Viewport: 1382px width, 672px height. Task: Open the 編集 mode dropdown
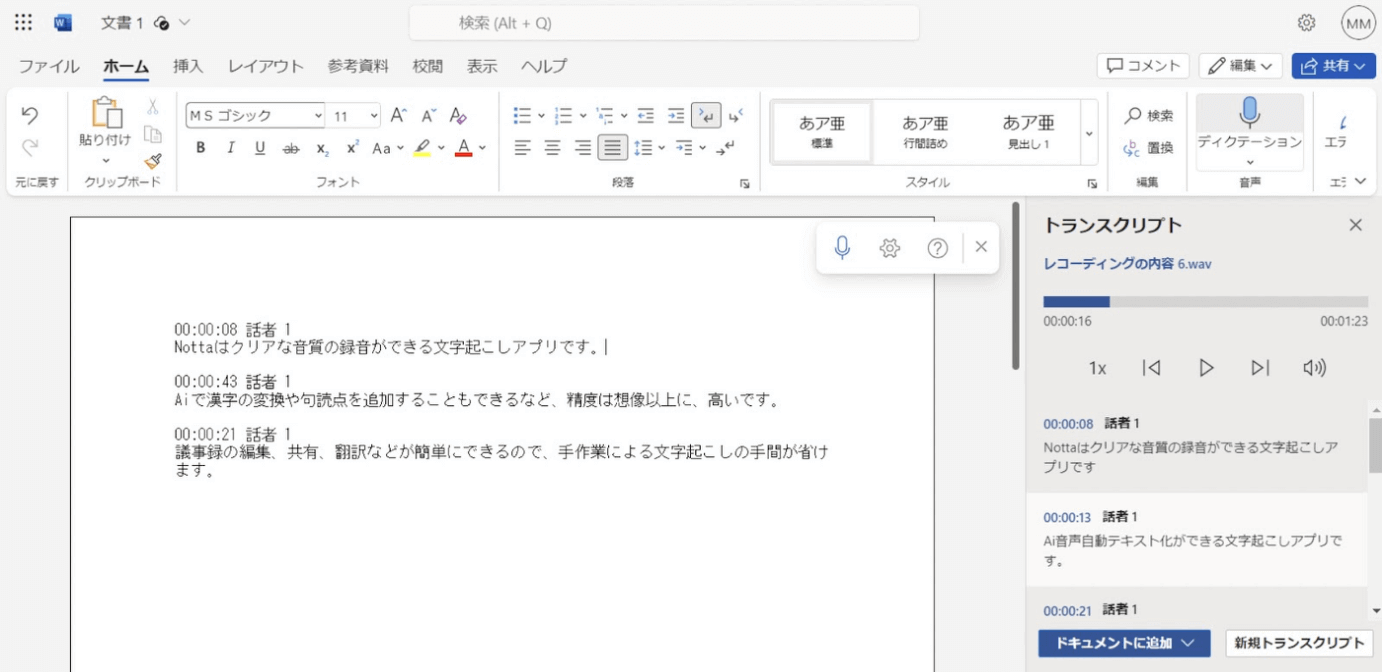click(1240, 65)
